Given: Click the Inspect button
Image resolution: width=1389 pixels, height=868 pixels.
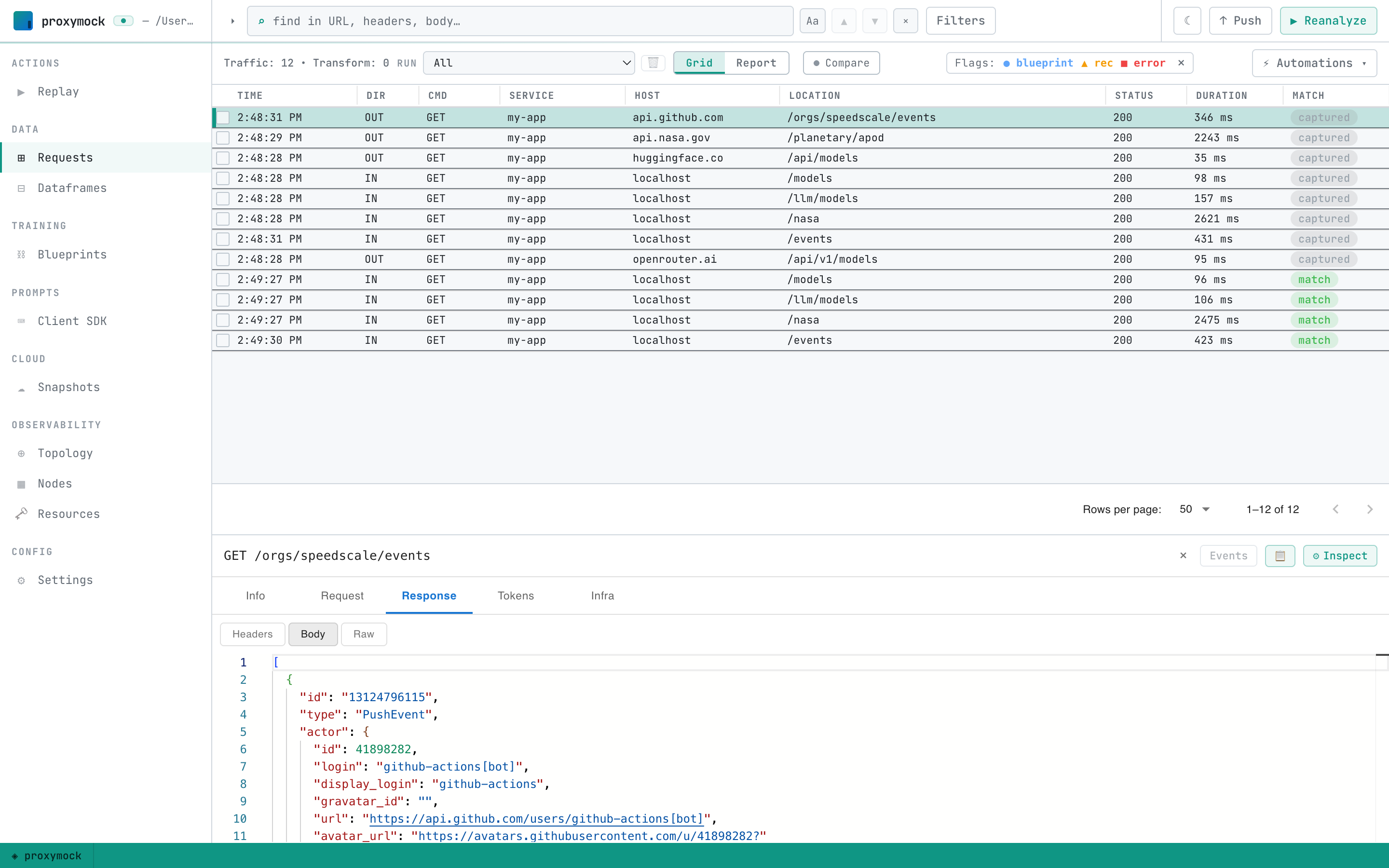Looking at the screenshot, I should (x=1340, y=556).
